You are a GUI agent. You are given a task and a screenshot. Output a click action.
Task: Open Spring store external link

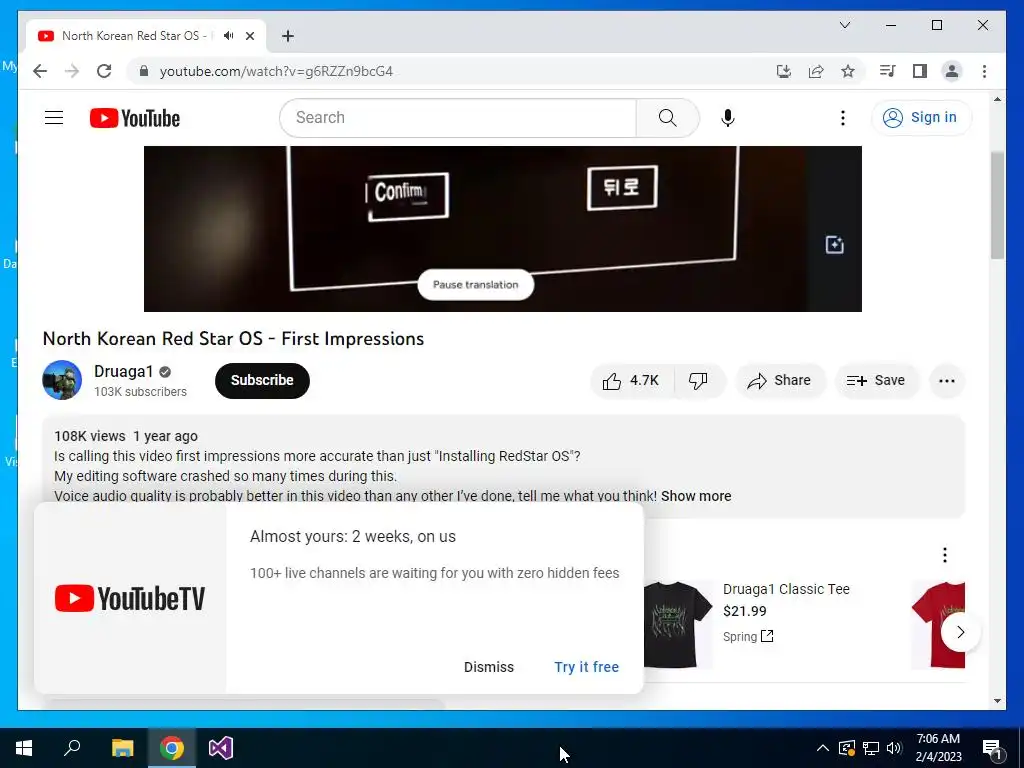(x=748, y=636)
